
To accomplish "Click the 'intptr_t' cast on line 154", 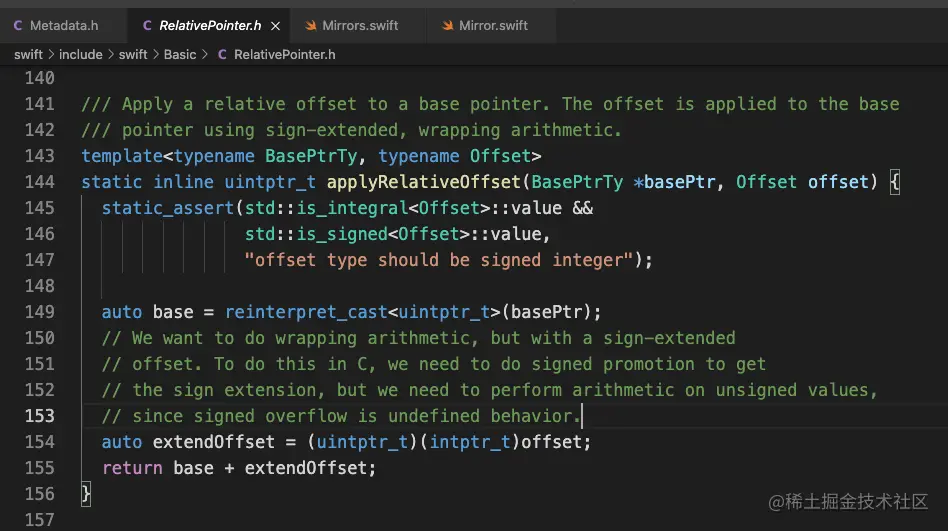I will point(470,442).
